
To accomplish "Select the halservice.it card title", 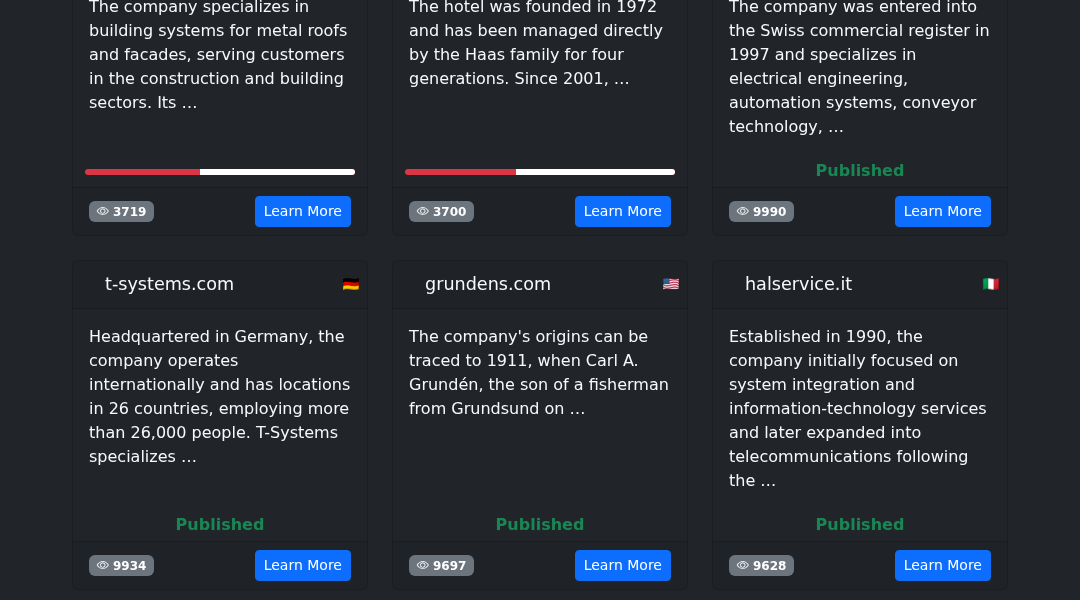I will tap(798, 285).
